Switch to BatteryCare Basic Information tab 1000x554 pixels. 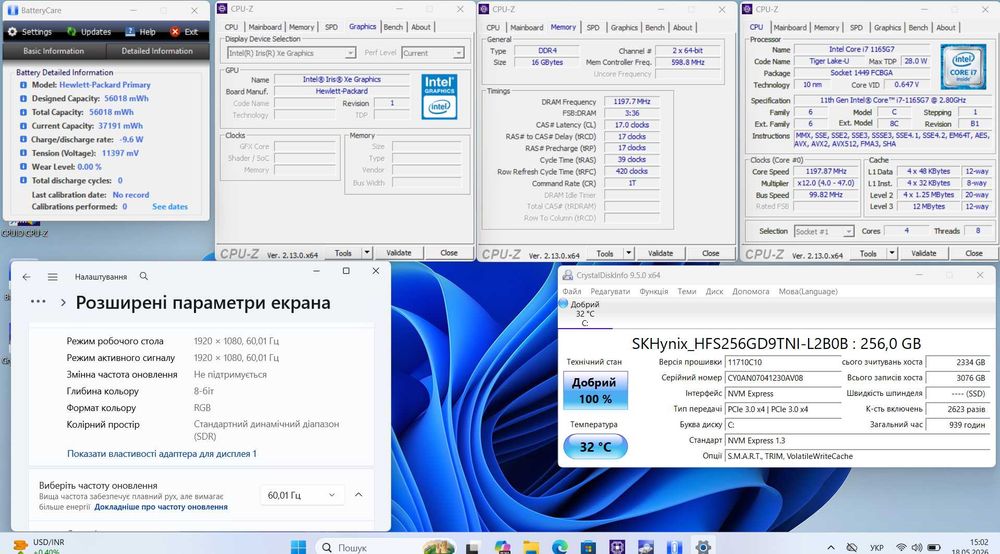click(x=54, y=51)
